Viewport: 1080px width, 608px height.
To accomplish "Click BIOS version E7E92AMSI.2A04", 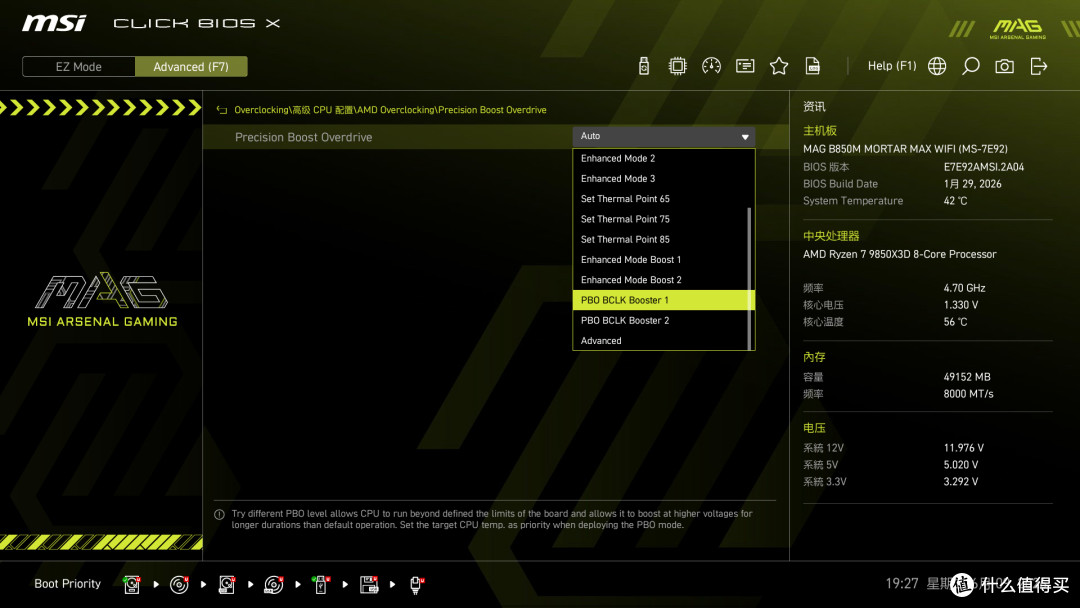I will click(984, 167).
